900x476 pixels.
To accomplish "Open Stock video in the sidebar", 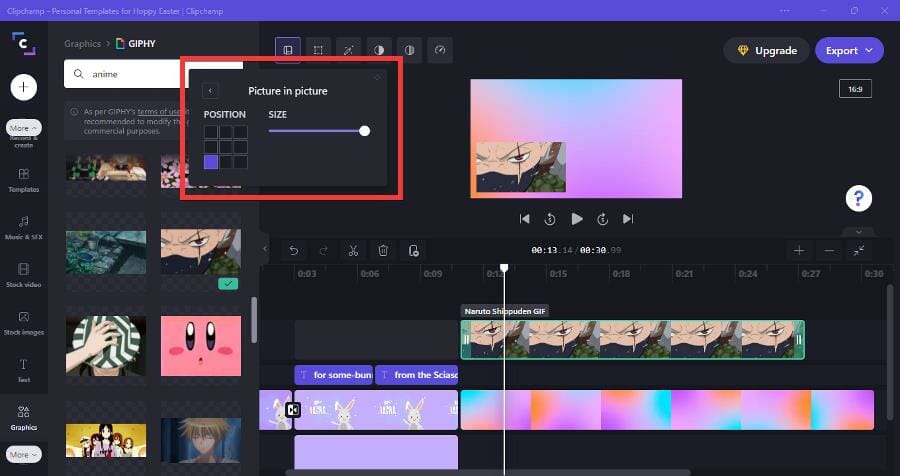I will pos(24,275).
